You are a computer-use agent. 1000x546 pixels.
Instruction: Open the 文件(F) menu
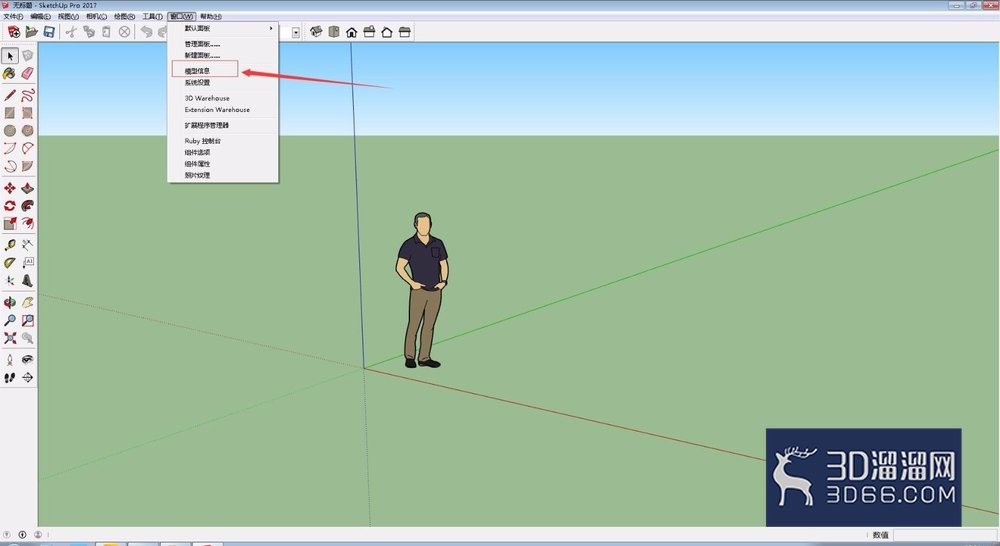(13, 17)
